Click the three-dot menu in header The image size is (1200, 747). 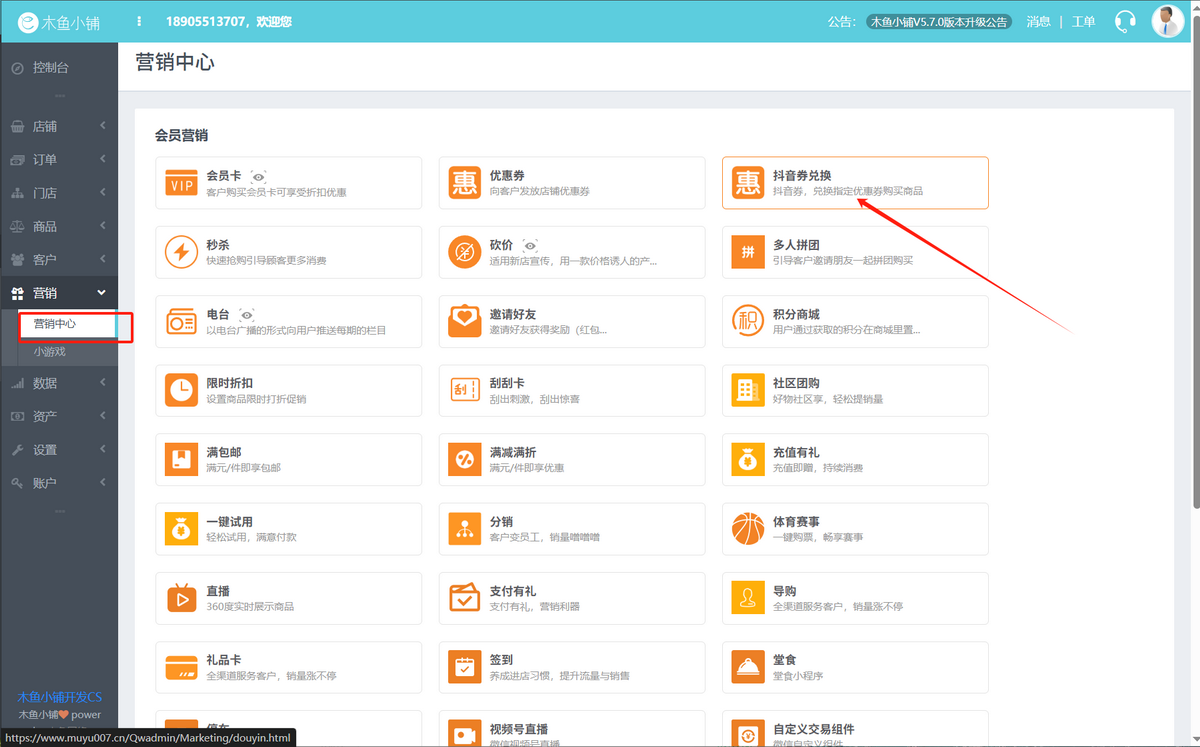point(139,21)
